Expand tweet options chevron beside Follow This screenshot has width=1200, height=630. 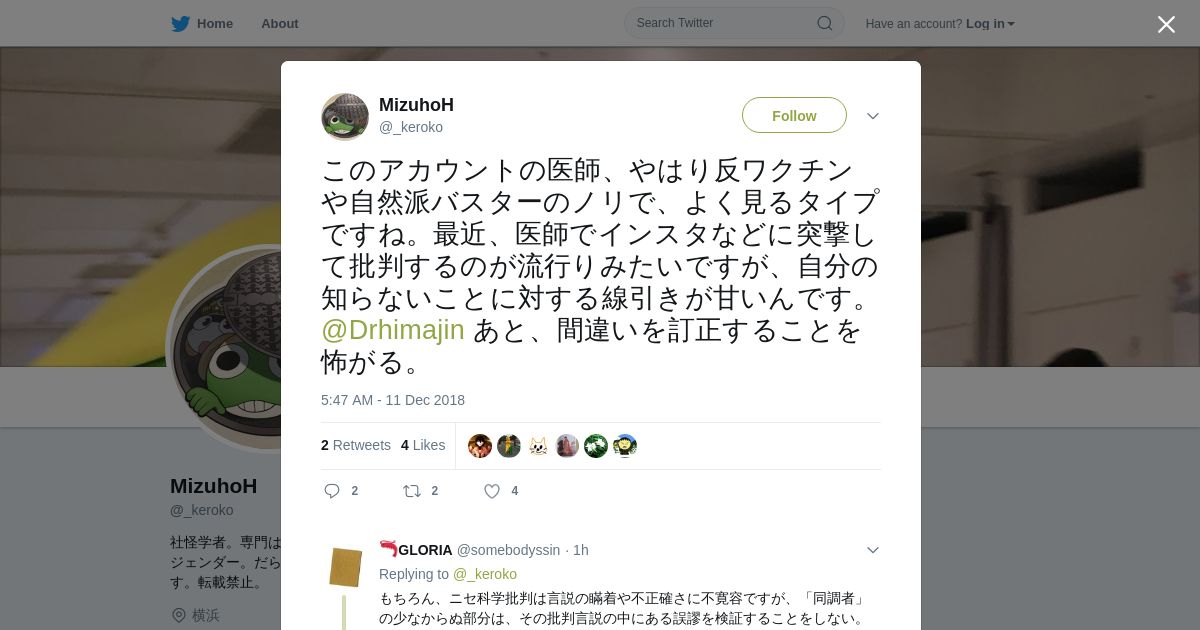873,116
